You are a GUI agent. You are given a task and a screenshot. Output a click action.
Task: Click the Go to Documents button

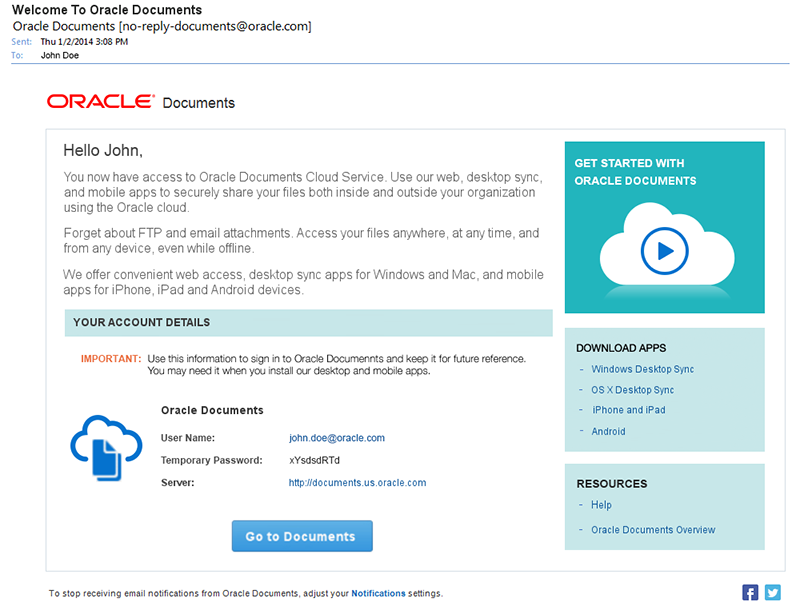[302, 536]
